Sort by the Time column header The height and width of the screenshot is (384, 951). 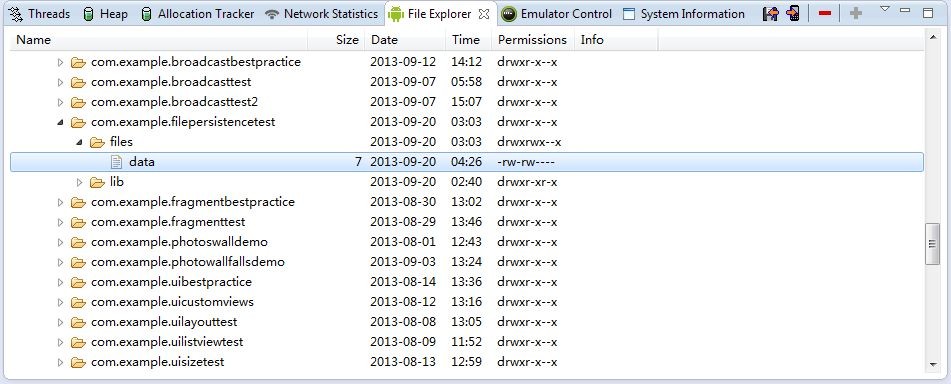468,40
